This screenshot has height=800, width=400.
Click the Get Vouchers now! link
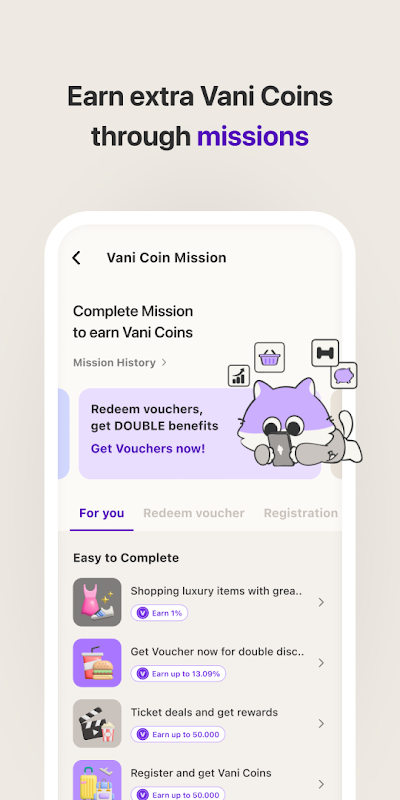click(148, 448)
